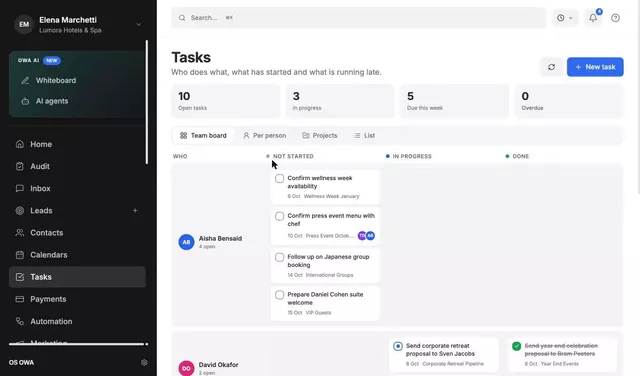Viewport: 640px width, 376px height.
Task: Switch to Team board view
Action: pos(203,136)
